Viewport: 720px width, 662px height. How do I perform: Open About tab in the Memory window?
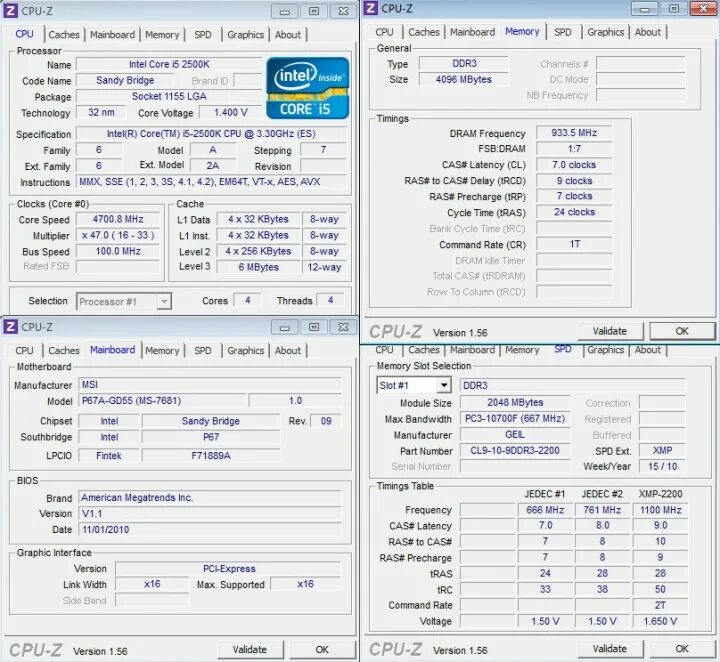[648, 32]
